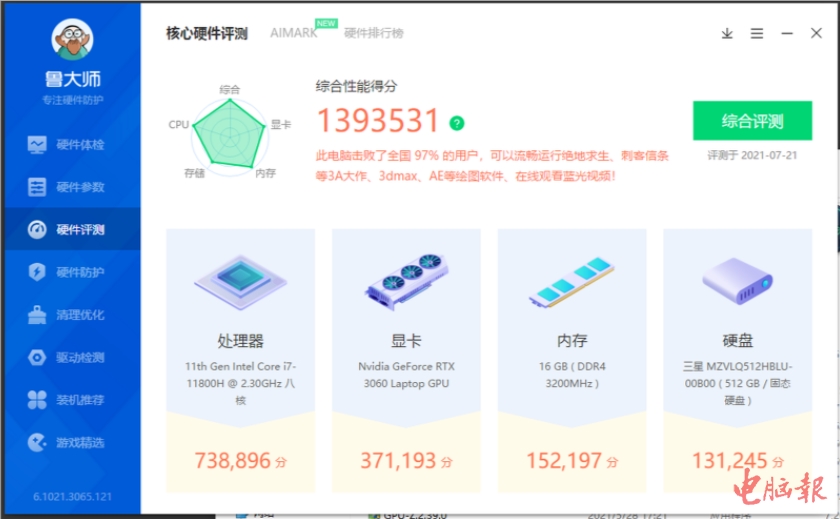Viewport: 840px width, 519px height.
Task: Click the 硬盘 disk drive illustration
Action: (x=737, y=281)
